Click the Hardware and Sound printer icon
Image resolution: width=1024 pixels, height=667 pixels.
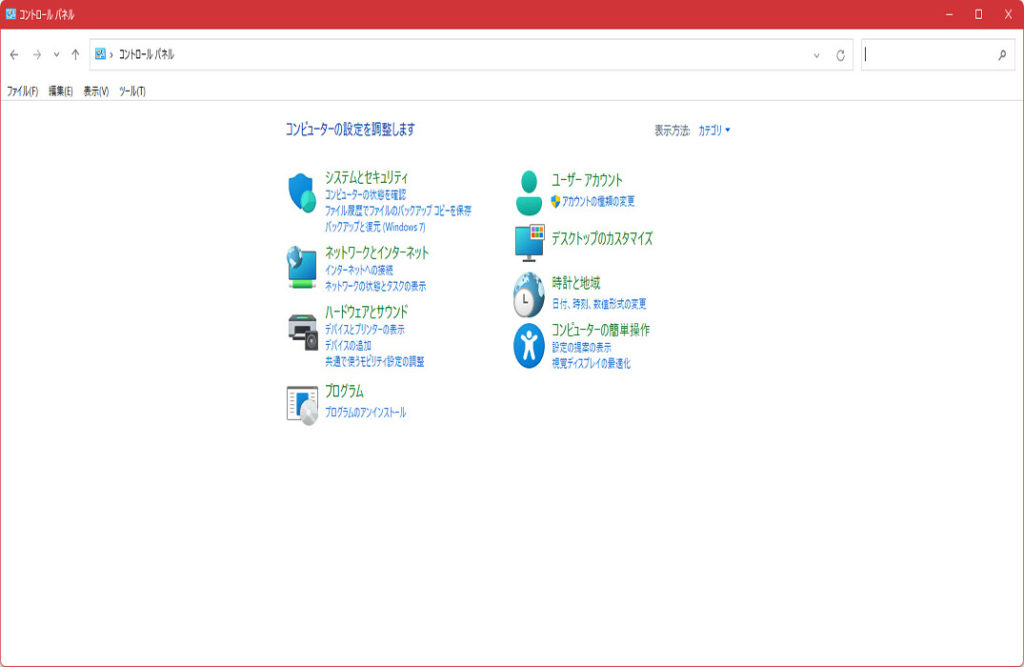tap(303, 329)
